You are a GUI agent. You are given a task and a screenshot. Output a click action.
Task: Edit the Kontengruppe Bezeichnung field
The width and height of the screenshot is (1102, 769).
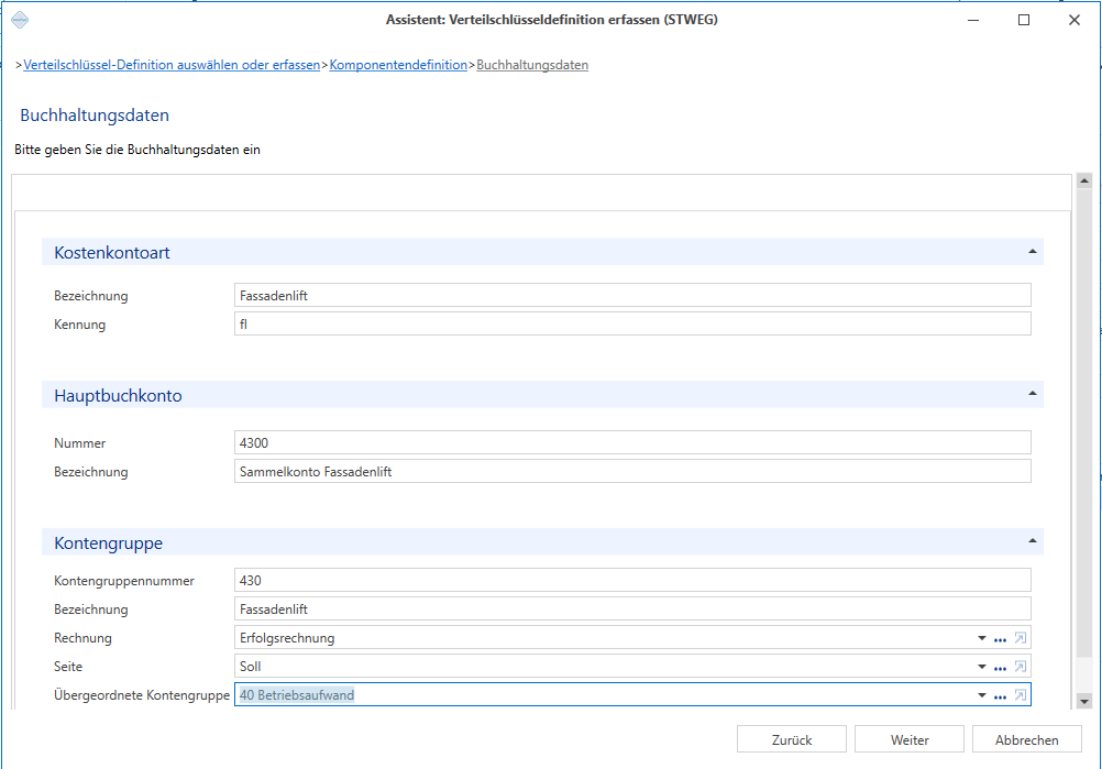click(633, 609)
